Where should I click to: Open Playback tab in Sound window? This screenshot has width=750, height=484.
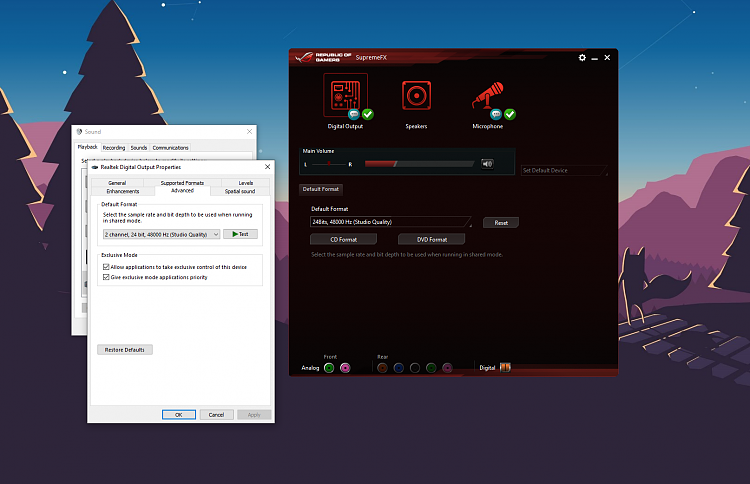88,147
